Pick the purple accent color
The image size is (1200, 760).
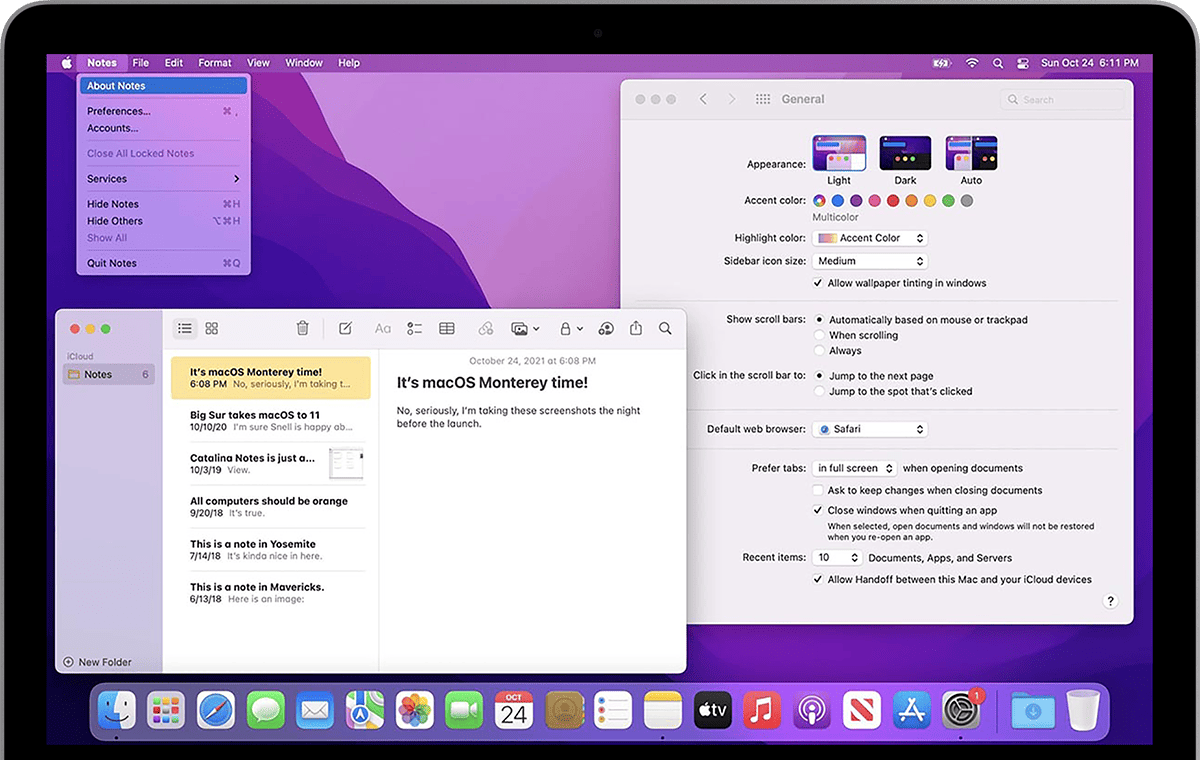[856, 201]
